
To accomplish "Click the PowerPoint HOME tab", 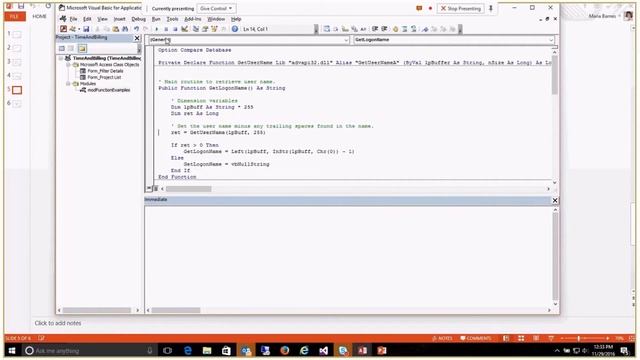I will [40, 16].
